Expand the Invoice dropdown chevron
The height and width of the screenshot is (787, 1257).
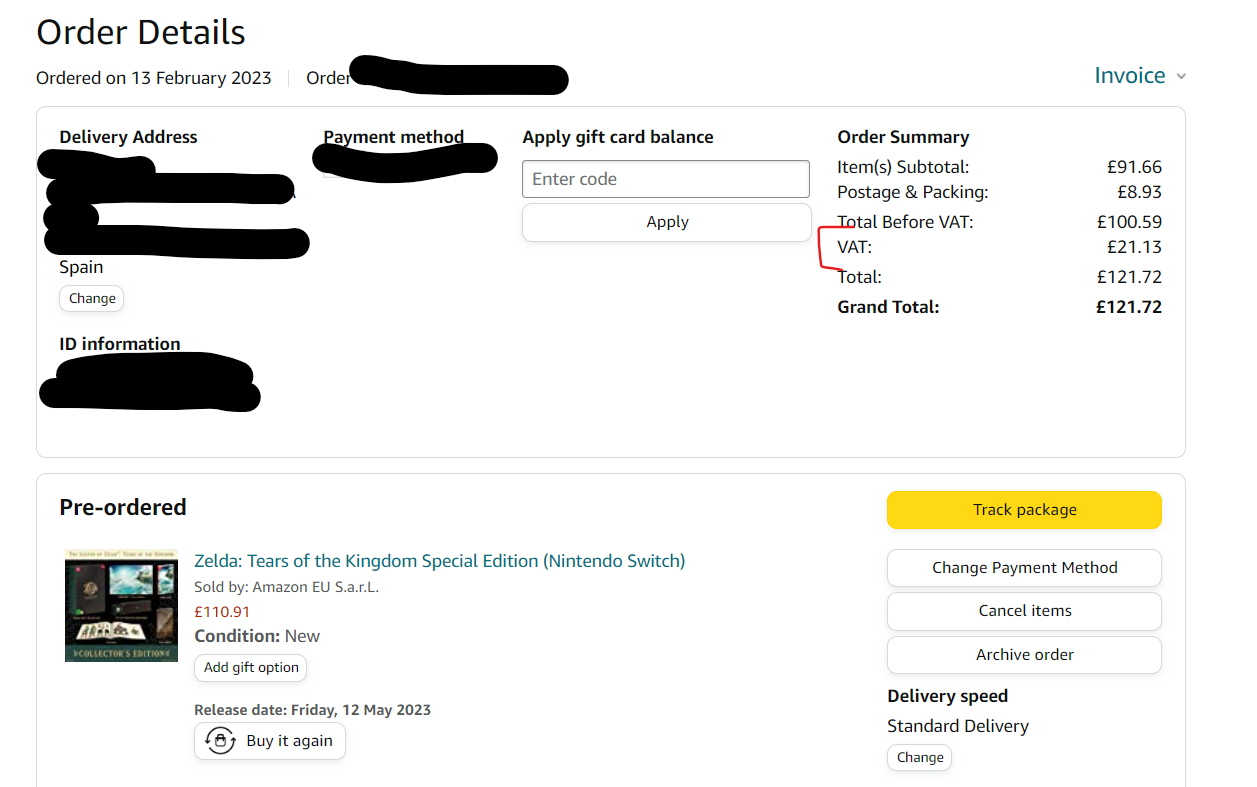pos(1181,77)
